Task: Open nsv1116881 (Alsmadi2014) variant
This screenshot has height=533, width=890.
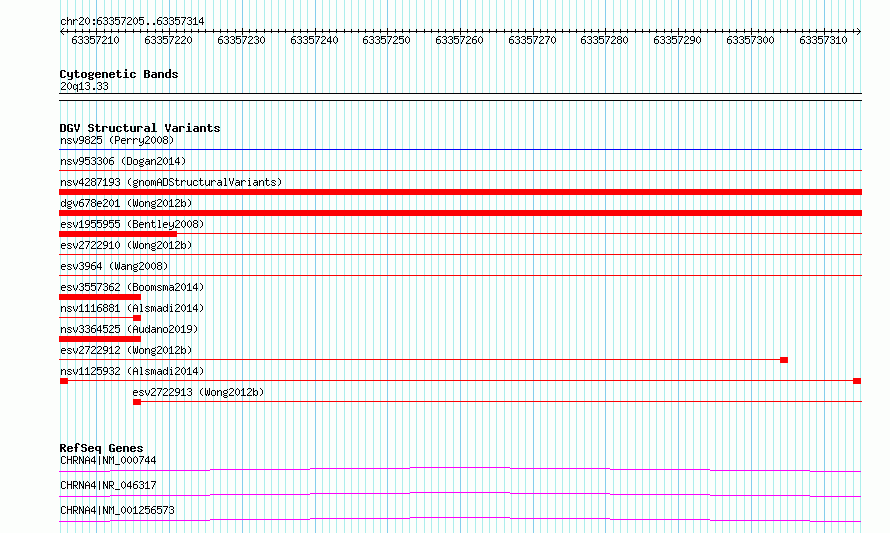Action: click(x=132, y=308)
